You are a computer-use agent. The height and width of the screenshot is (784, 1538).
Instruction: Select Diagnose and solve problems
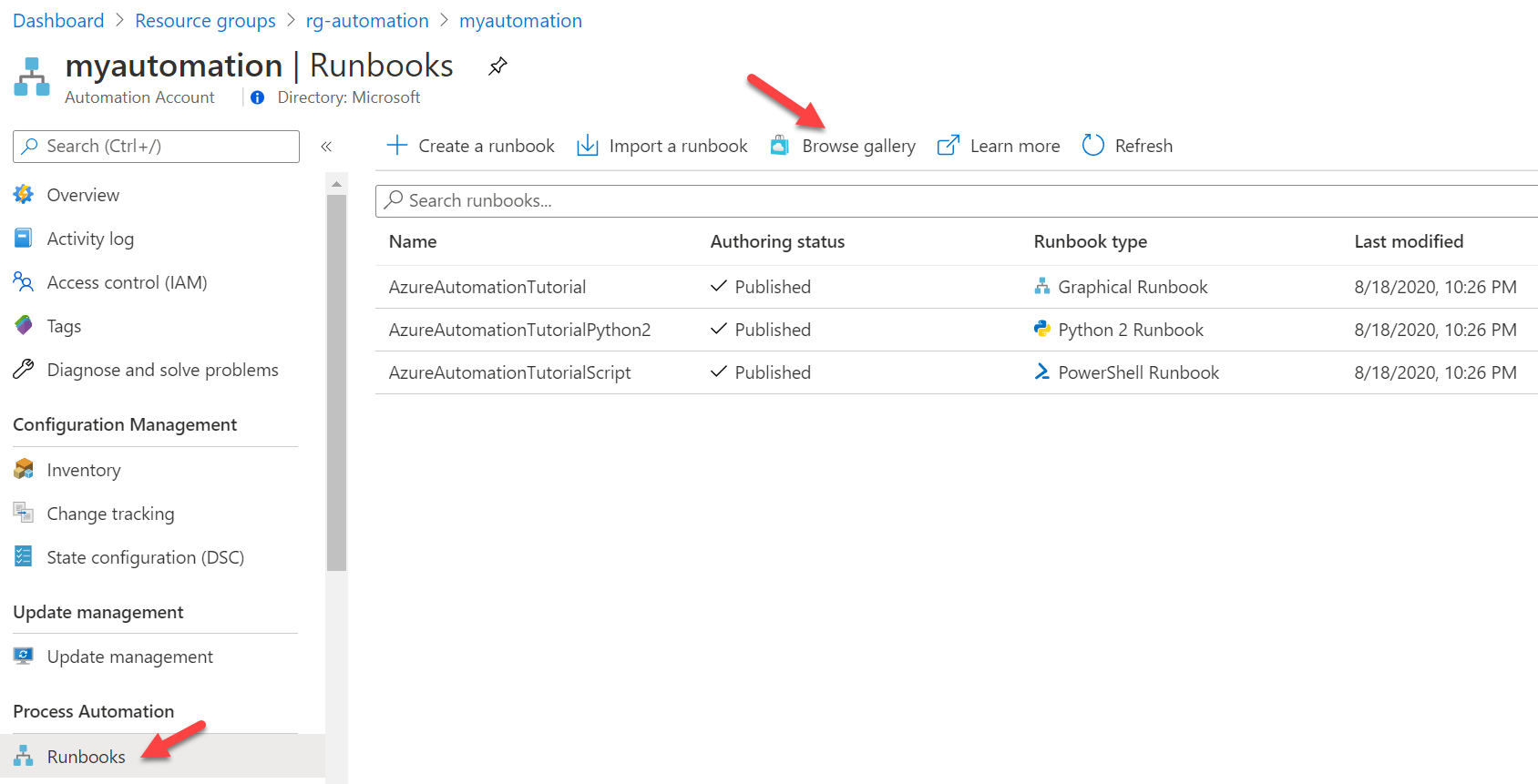162,370
